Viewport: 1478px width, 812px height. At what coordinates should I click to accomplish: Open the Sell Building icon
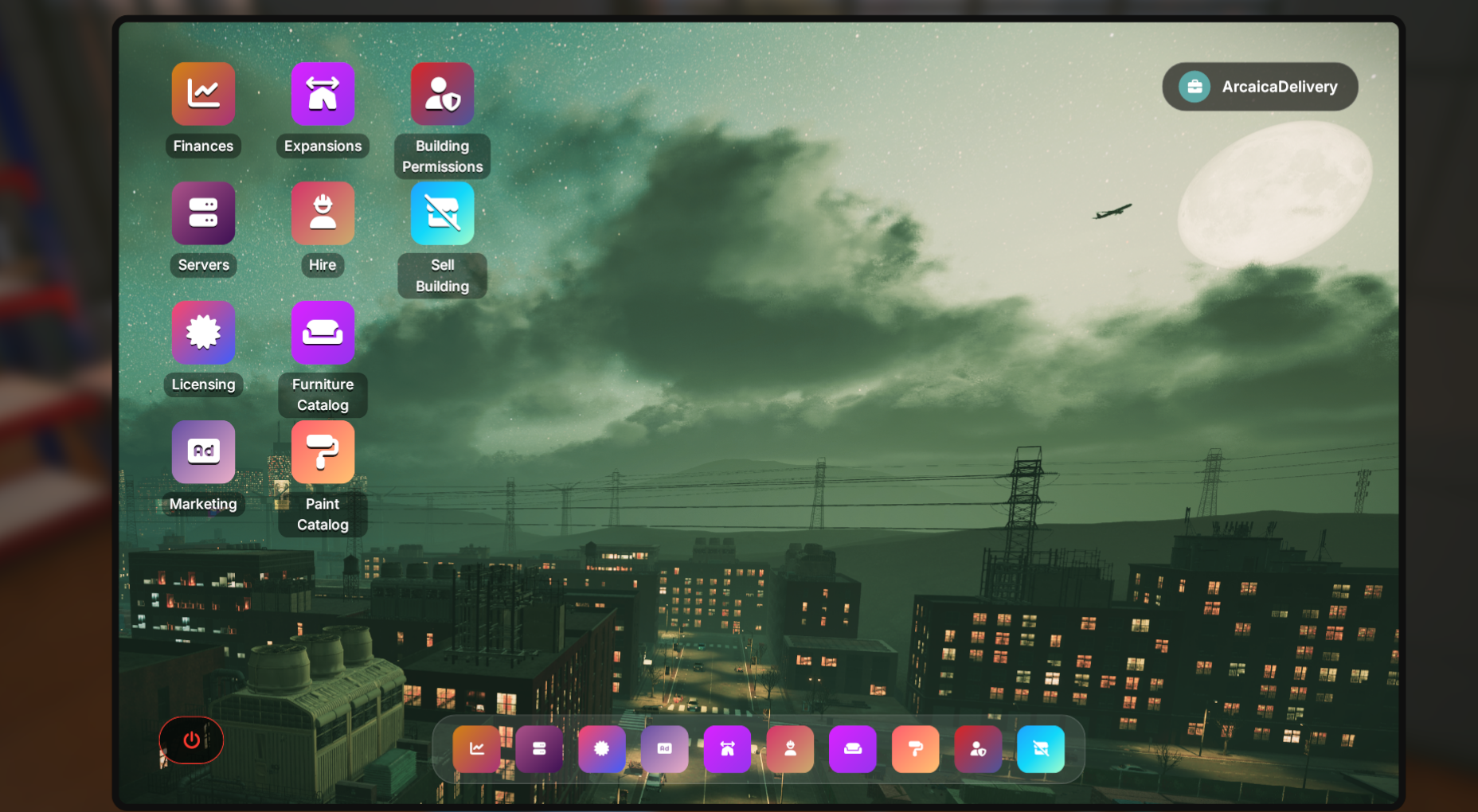click(x=442, y=213)
